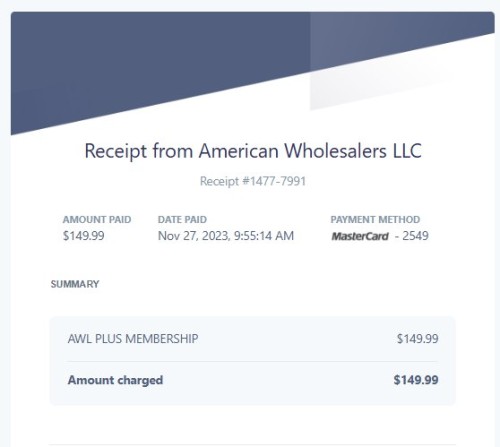
Task: Click the MasterCard logo
Action: click(x=360, y=236)
